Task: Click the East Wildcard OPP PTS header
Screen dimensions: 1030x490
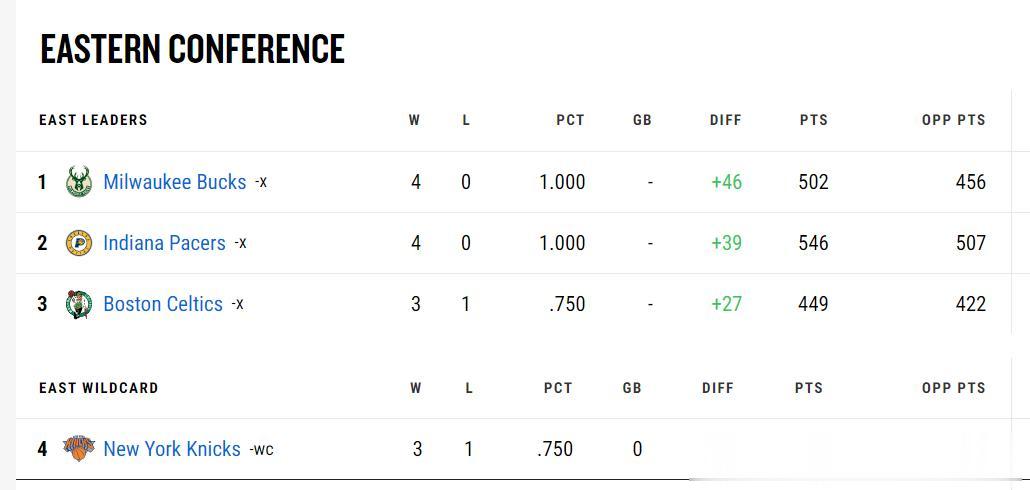Action: pyautogui.click(x=954, y=388)
